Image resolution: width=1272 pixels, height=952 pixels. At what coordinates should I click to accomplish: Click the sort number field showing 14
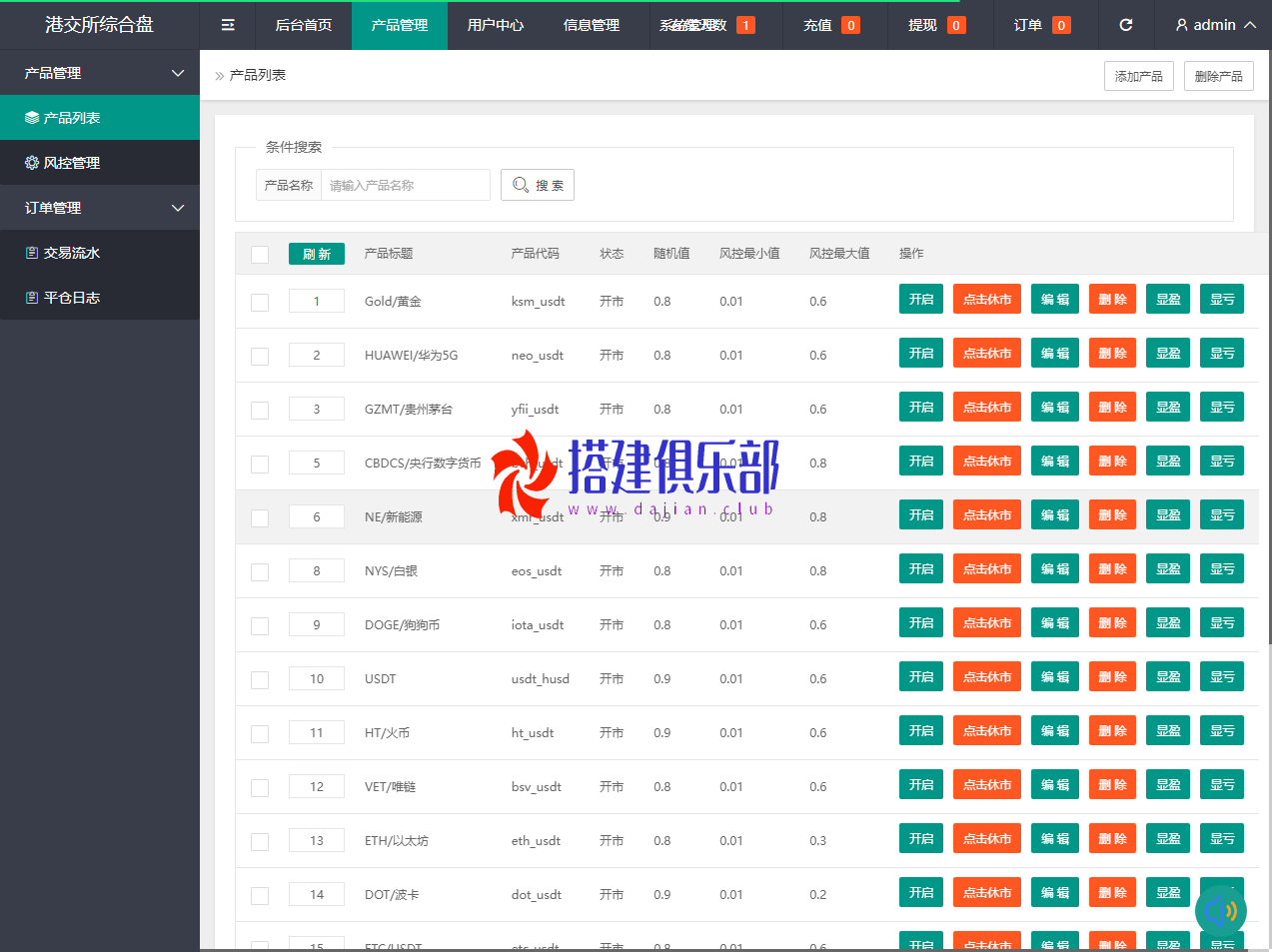[x=317, y=894]
